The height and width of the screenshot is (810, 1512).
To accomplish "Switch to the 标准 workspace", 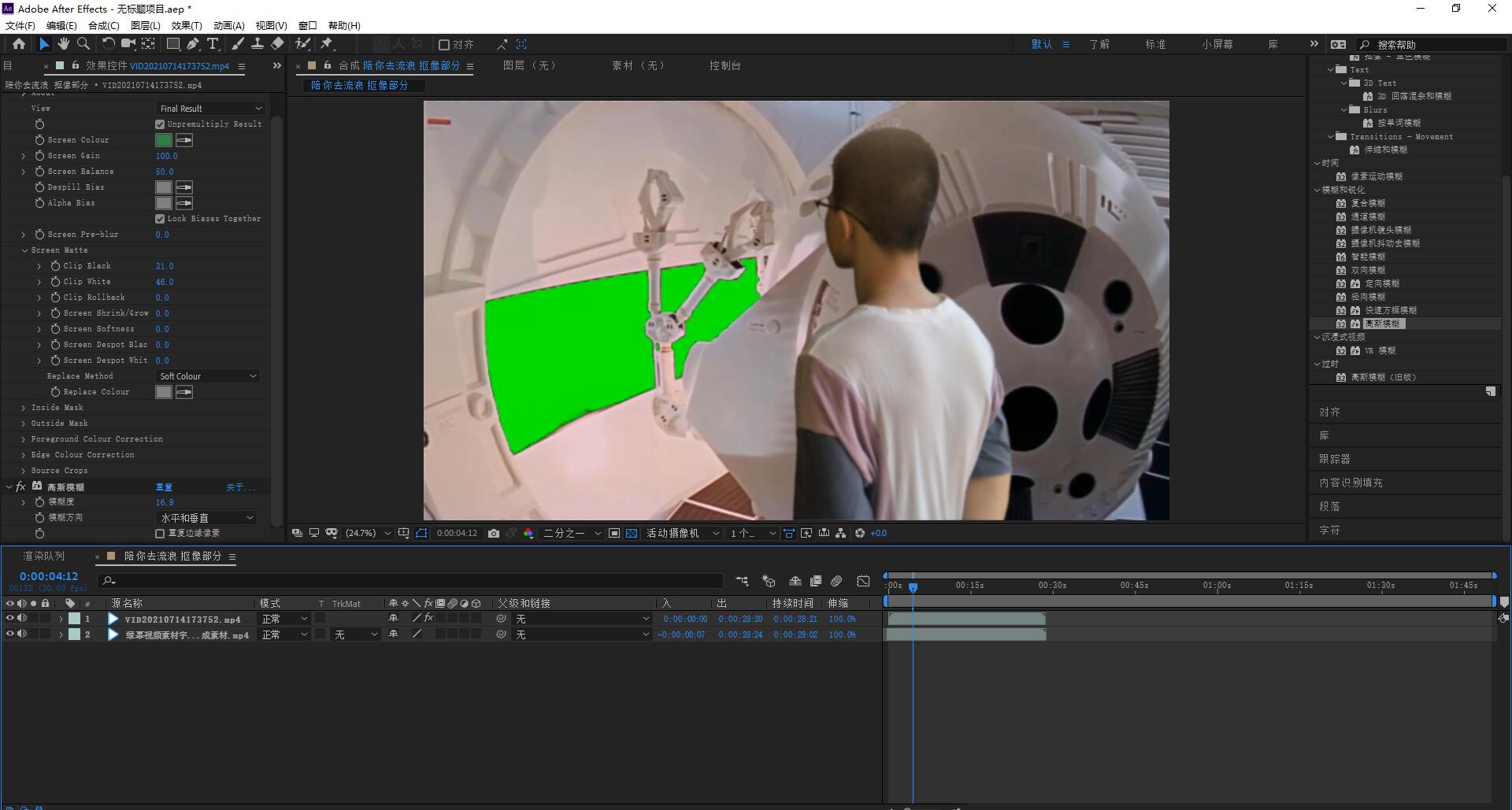I will [x=1155, y=44].
